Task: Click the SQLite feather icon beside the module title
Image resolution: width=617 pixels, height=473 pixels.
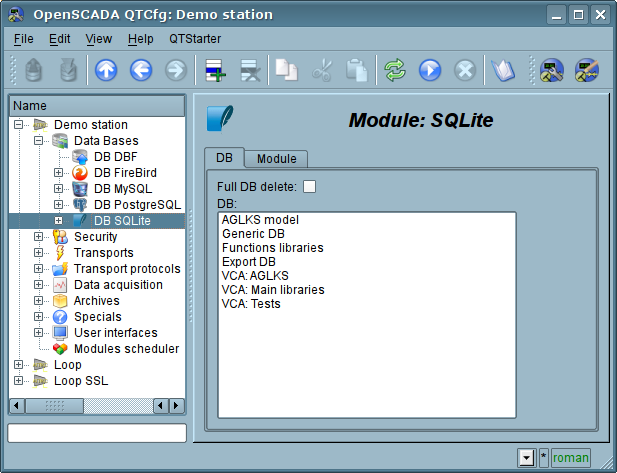Action: click(x=220, y=118)
